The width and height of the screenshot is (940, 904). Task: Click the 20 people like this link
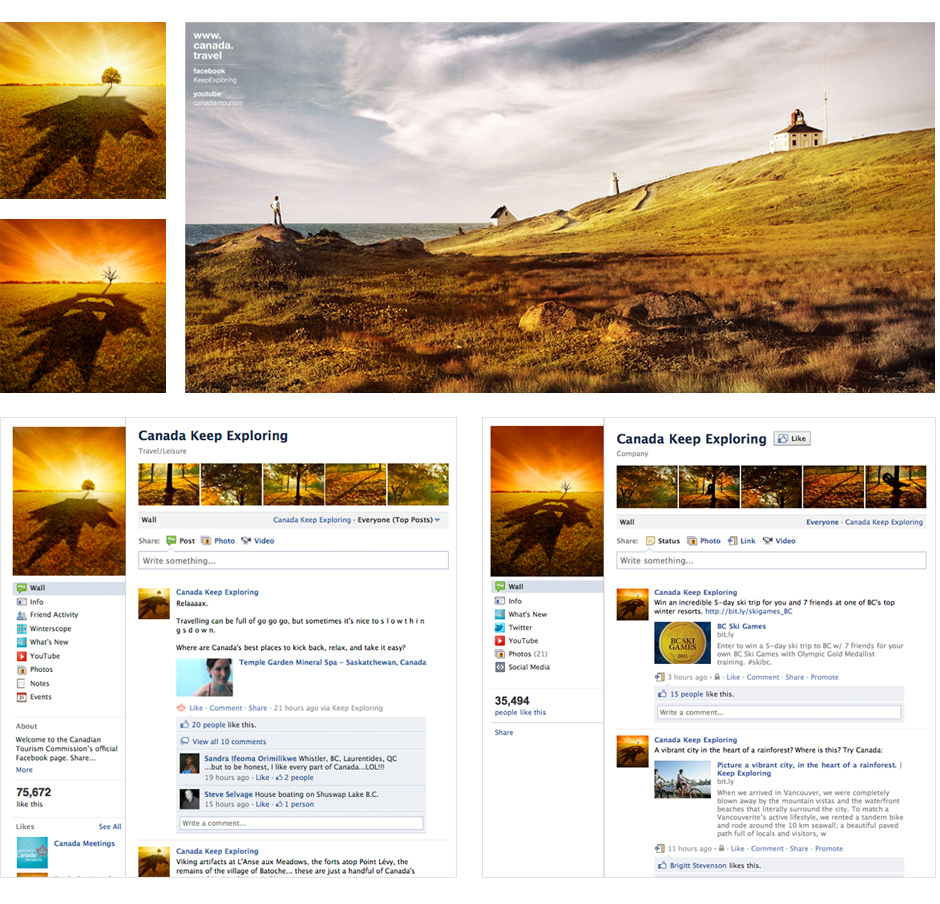(x=208, y=725)
